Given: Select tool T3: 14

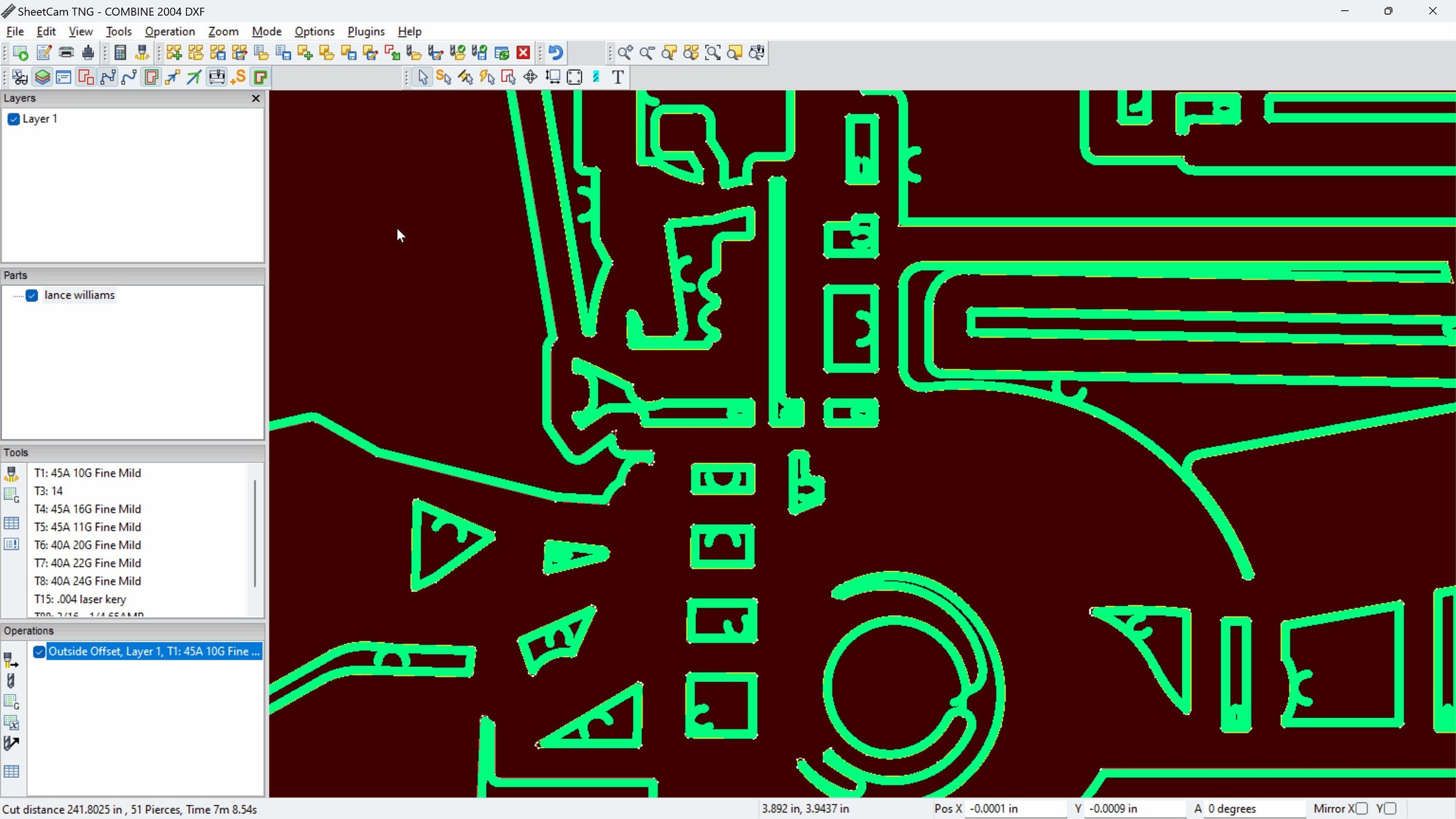Looking at the screenshot, I should (x=48, y=491).
